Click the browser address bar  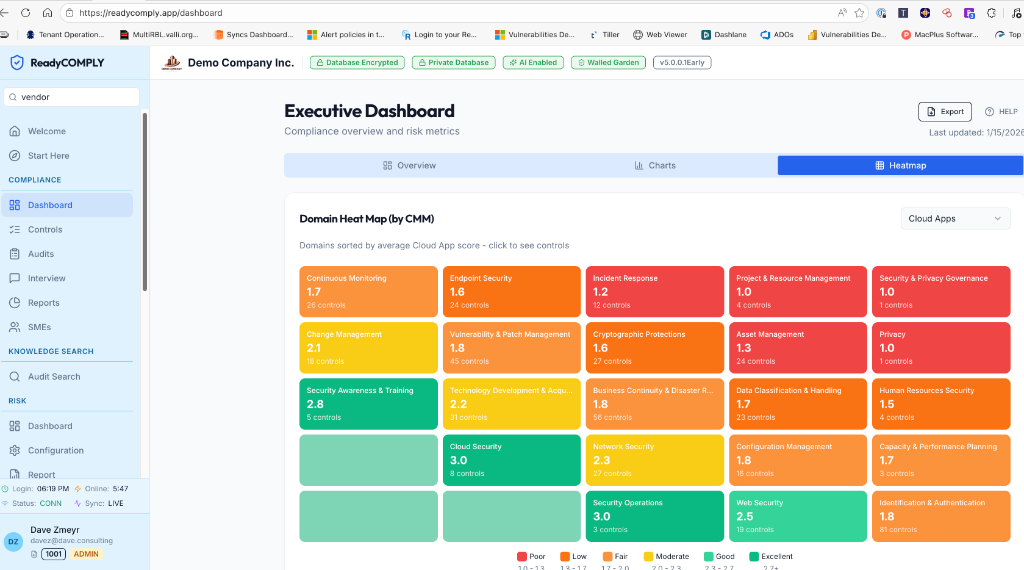[x=451, y=12]
